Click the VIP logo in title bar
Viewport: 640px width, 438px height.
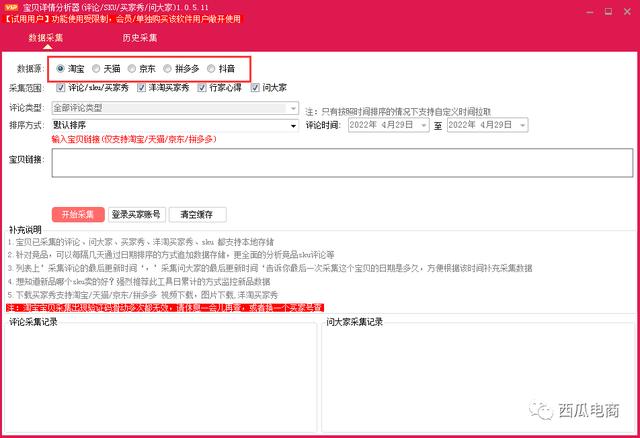pyautogui.click(x=10, y=6)
